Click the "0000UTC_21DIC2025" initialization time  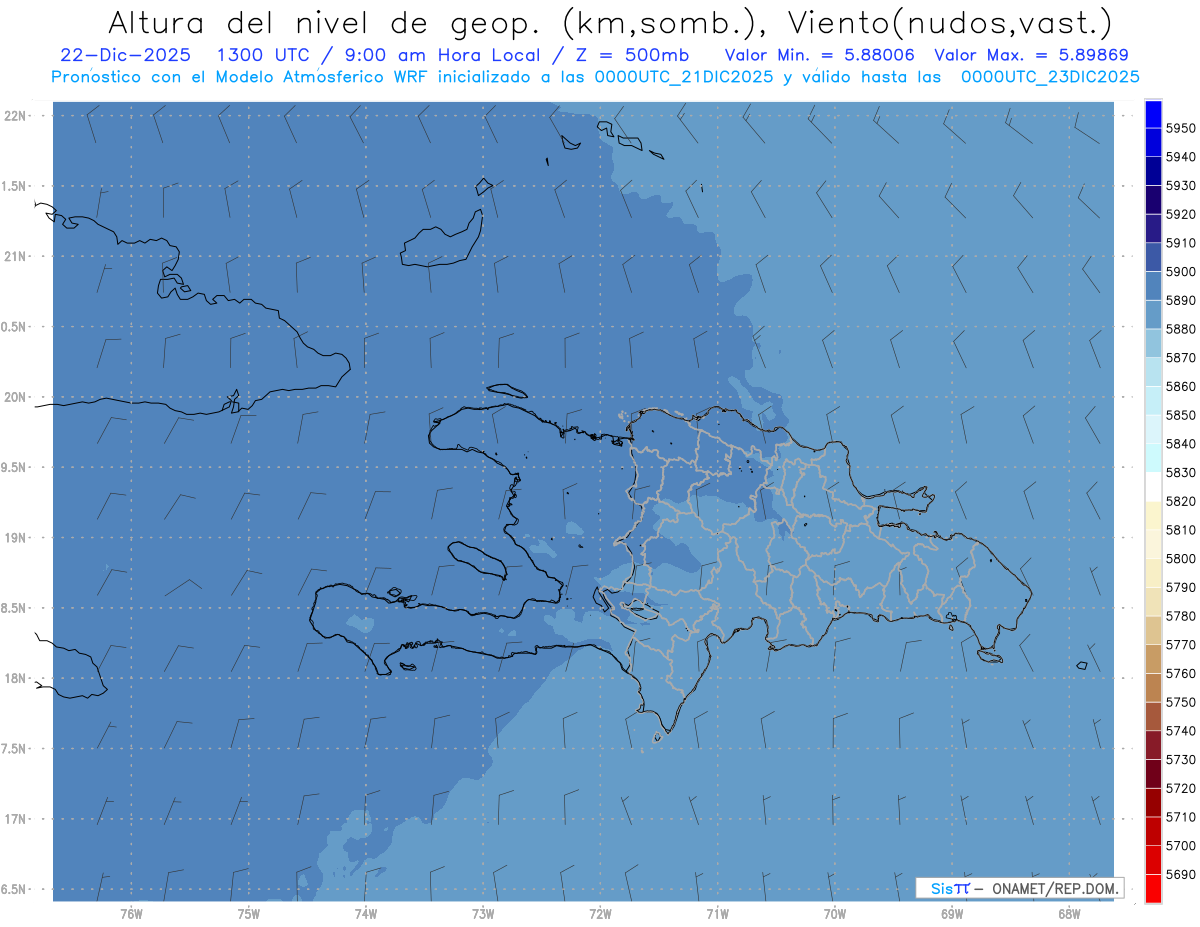(684, 77)
